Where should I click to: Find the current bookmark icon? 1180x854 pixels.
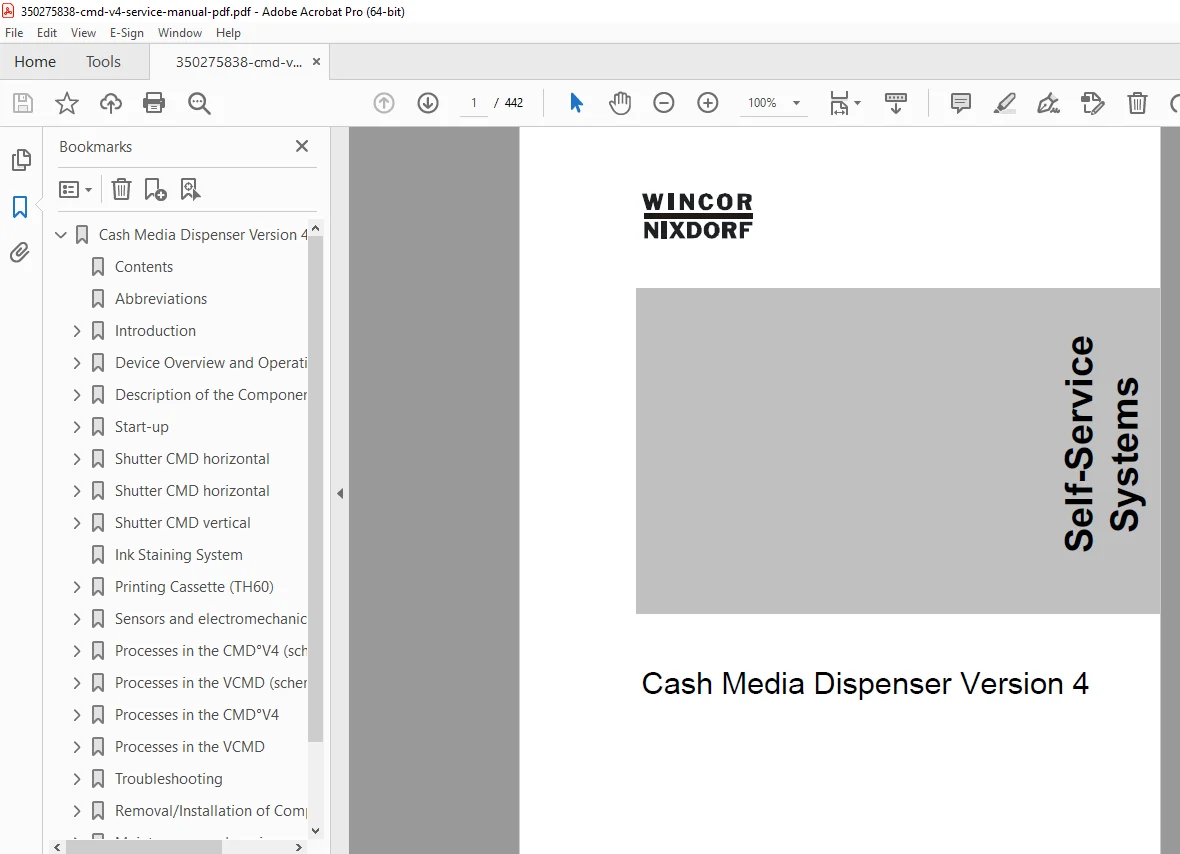[x=190, y=190]
